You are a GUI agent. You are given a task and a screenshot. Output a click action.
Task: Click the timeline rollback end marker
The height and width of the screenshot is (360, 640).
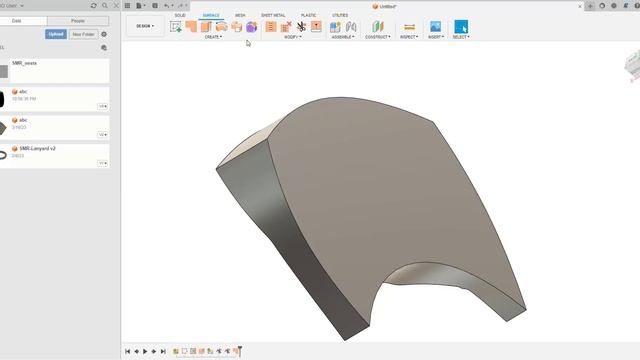coord(240,351)
